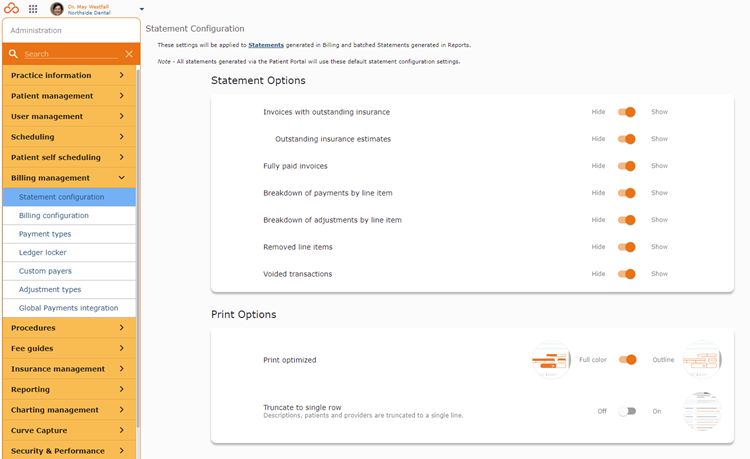
Task: Click the search magnifier icon
Action: click(x=13, y=54)
